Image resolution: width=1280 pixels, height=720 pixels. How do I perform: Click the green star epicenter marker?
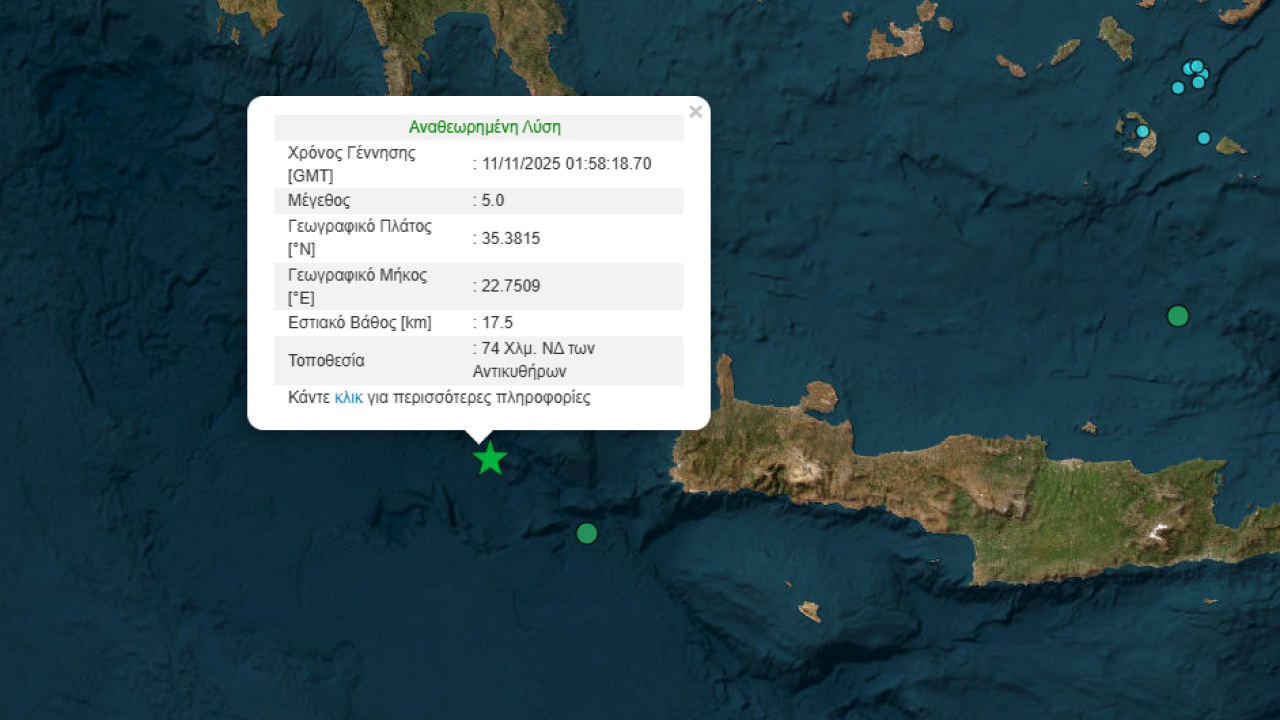tap(489, 459)
